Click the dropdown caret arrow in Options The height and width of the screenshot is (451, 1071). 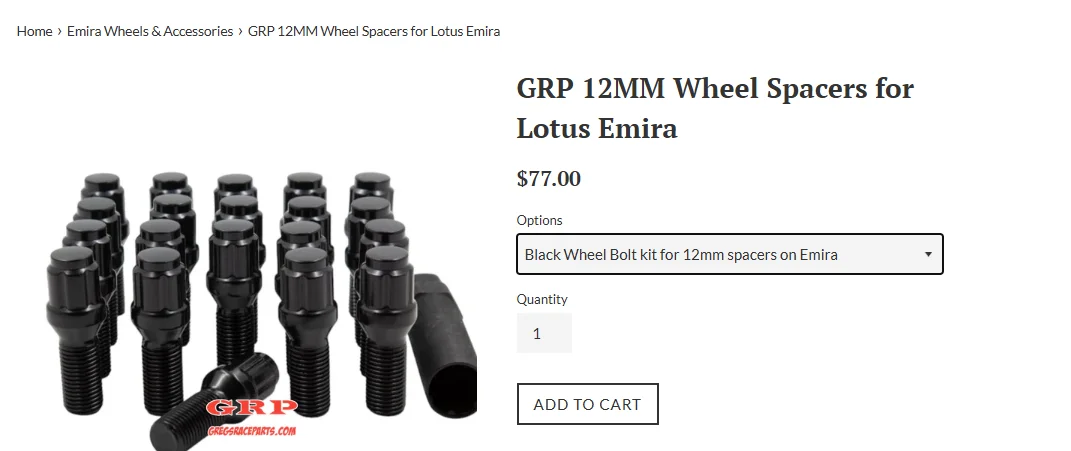coord(928,254)
